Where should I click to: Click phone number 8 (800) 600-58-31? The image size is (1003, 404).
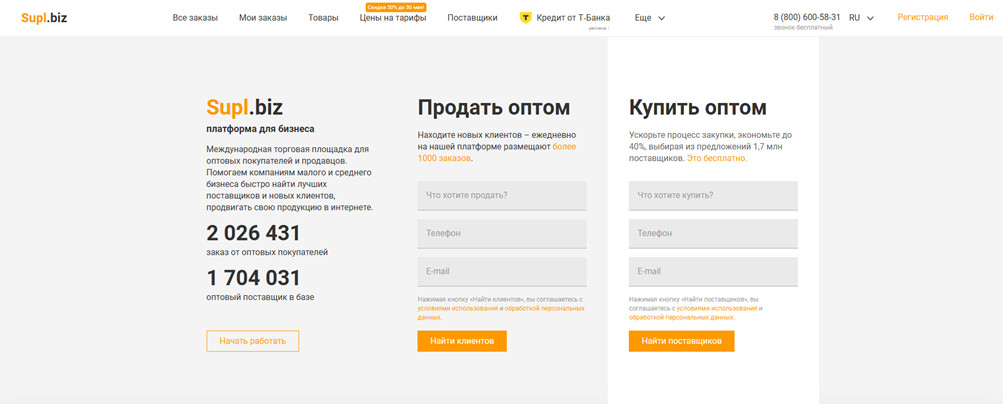pyautogui.click(x=807, y=17)
